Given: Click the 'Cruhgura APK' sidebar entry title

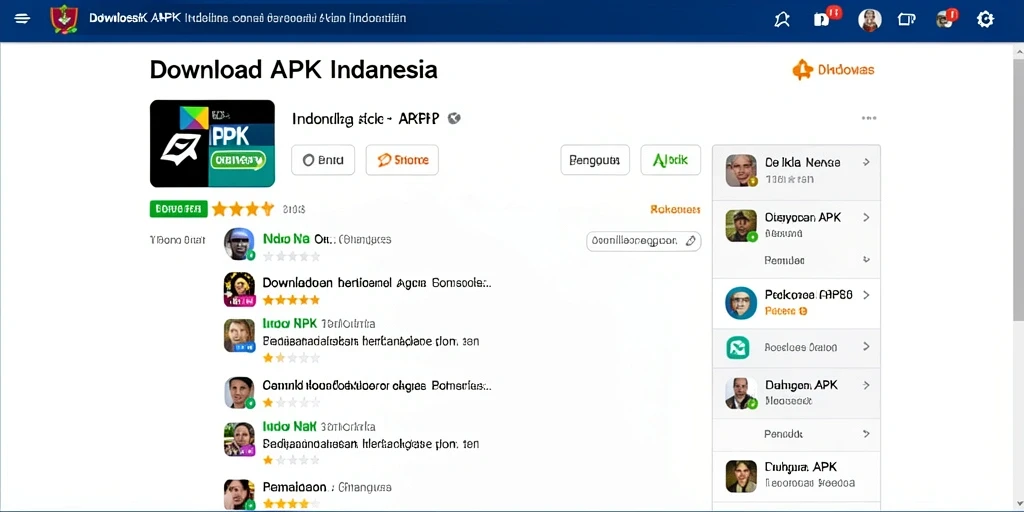Looking at the screenshot, I should [801, 468].
